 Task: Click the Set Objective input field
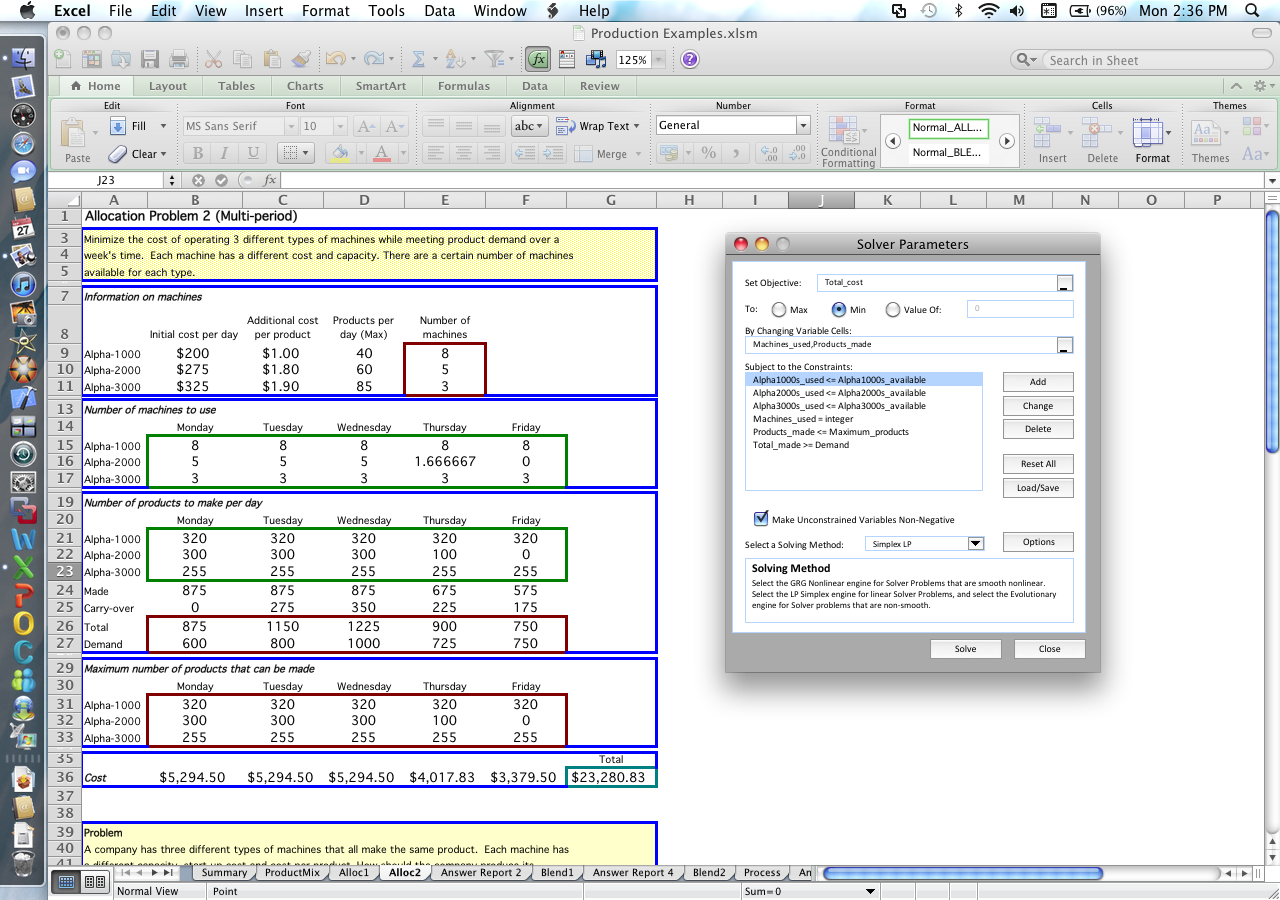click(936, 283)
